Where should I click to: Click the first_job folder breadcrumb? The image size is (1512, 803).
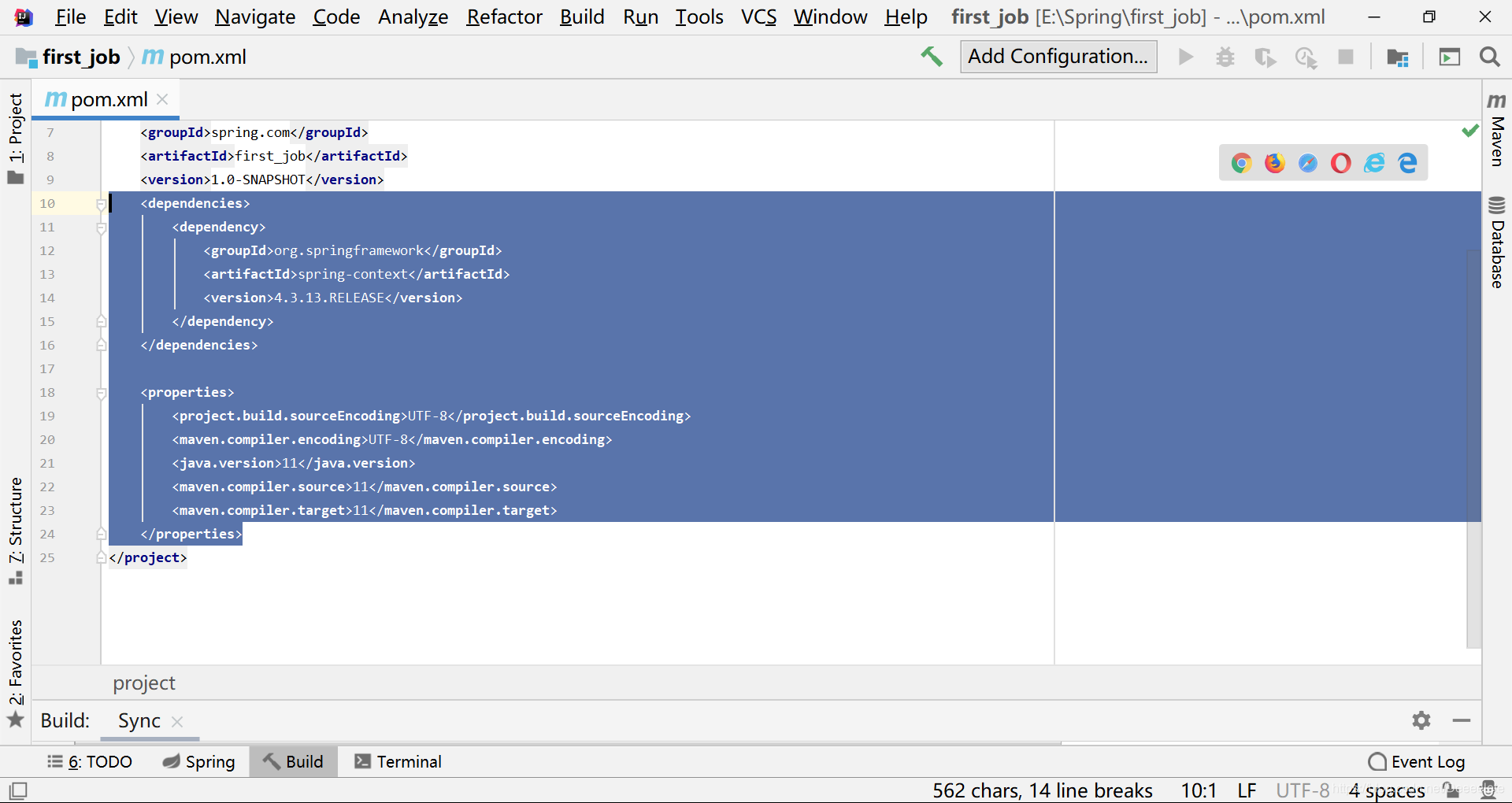pos(69,57)
